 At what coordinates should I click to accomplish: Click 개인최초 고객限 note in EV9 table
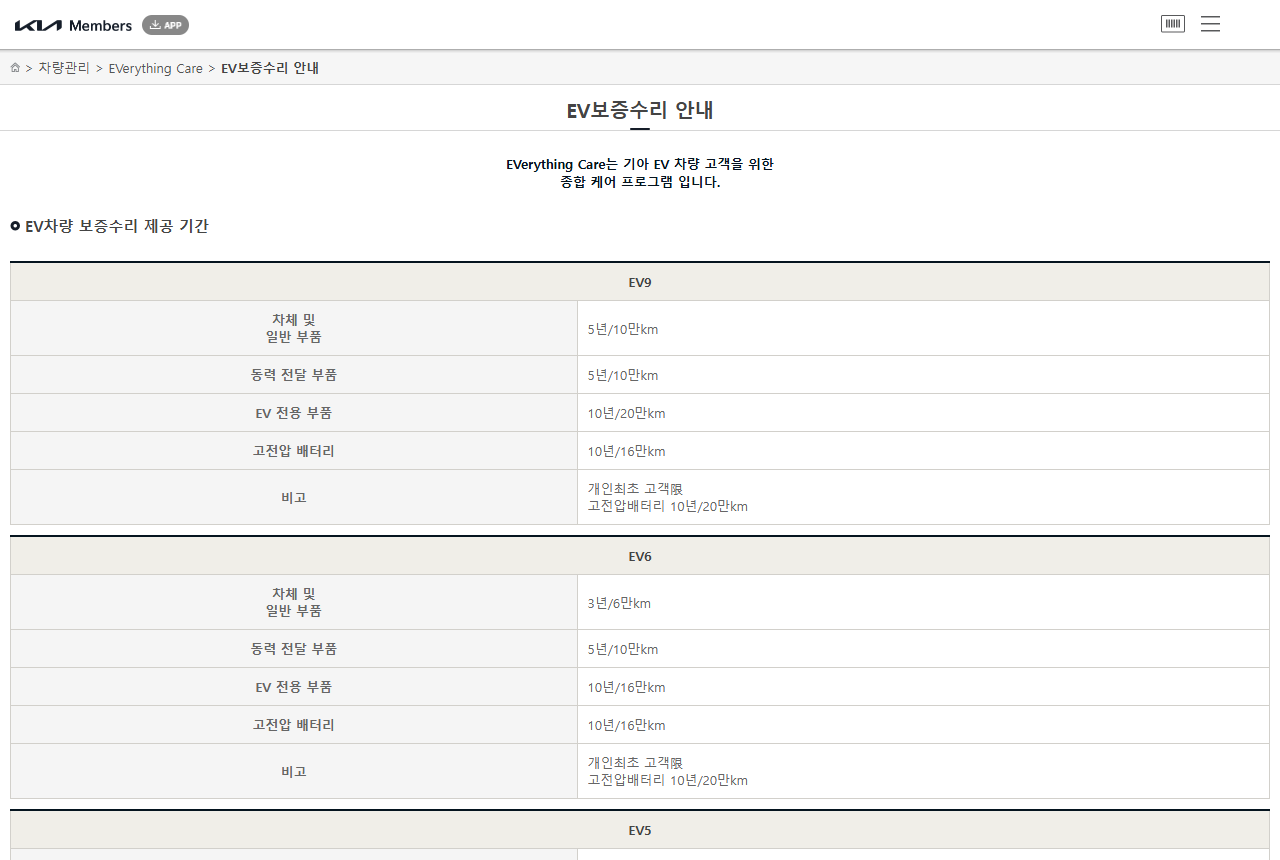(635, 489)
